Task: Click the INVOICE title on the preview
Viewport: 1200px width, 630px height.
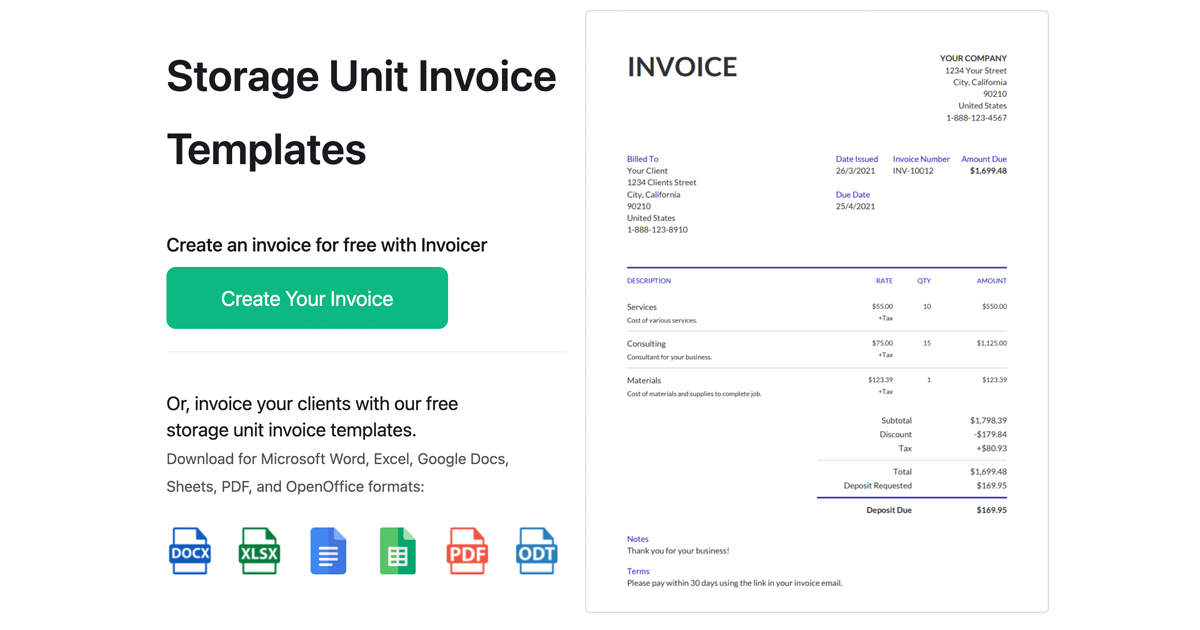Action: (682, 67)
